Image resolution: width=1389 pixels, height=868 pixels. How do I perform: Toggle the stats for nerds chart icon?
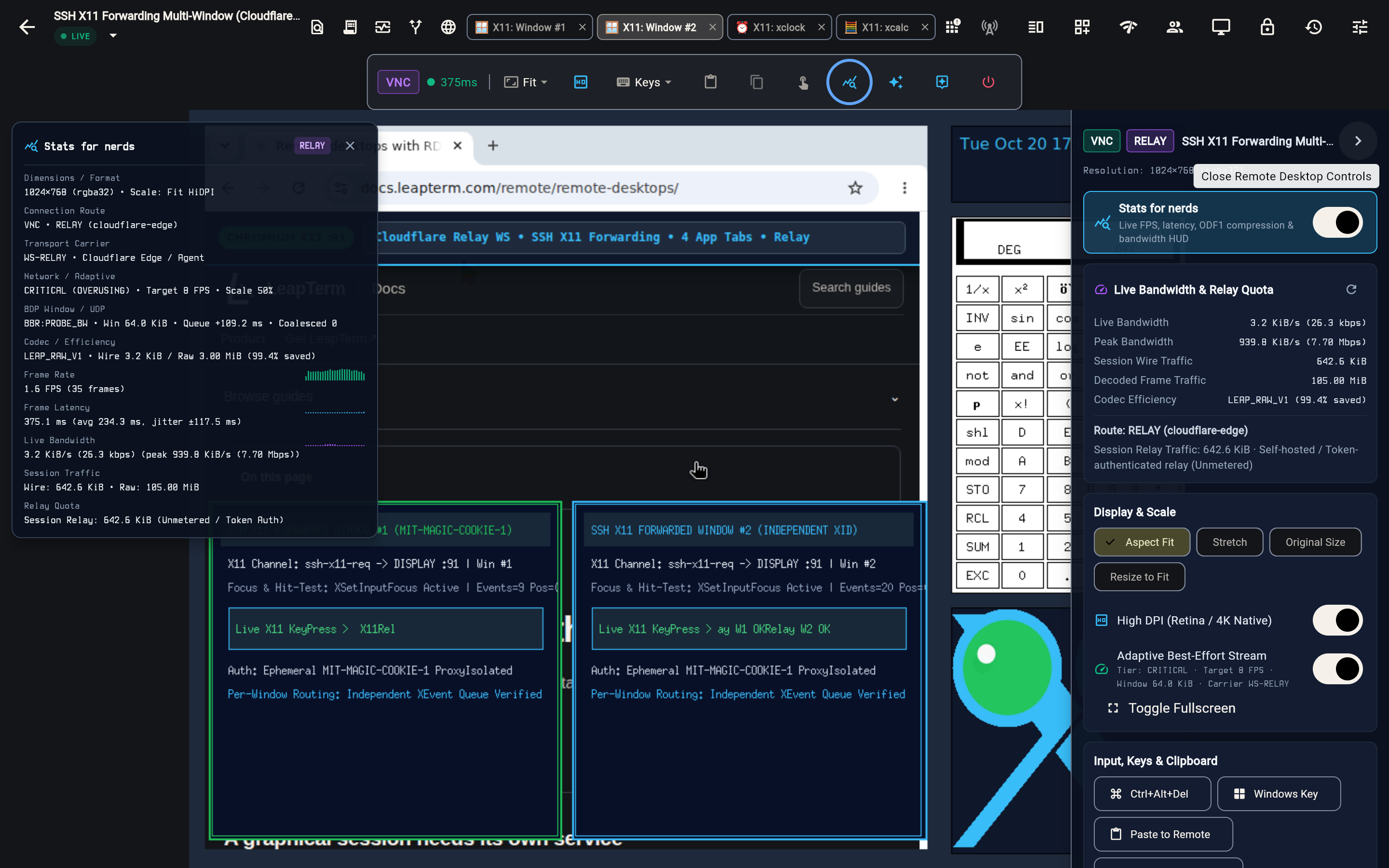(x=849, y=82)
